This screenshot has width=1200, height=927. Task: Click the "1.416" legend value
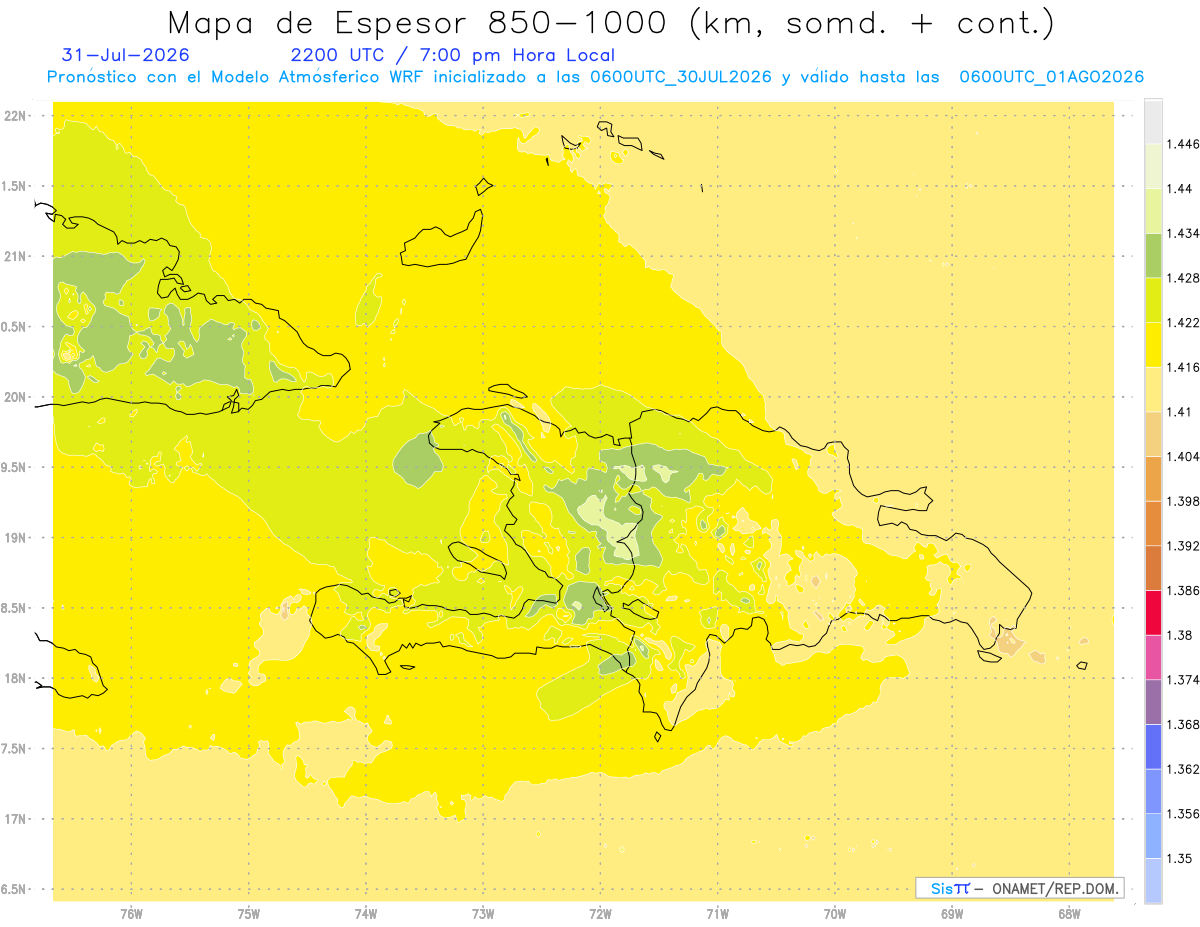tap(1185, 367)
